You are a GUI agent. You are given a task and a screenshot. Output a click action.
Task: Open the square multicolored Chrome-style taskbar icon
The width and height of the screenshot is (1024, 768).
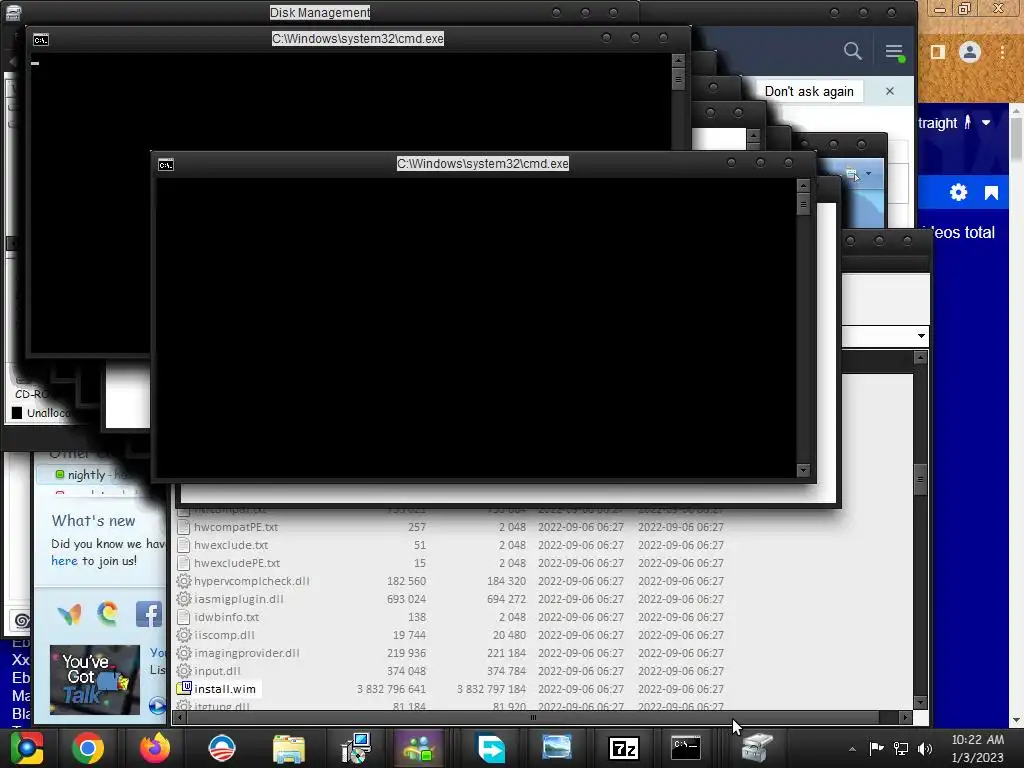click(26, 748)
